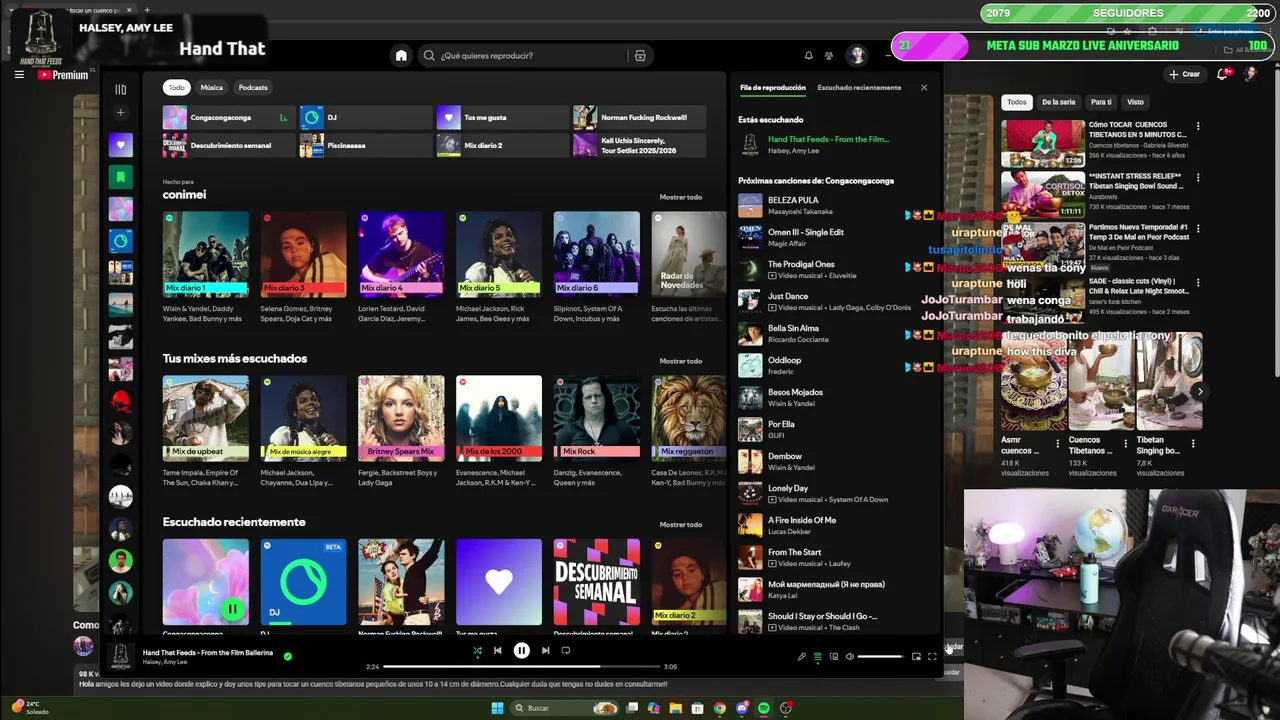Close the queue panel
Image resolution: width=1280 pixels, height=720 pixels.
click(x=924, y=88)
